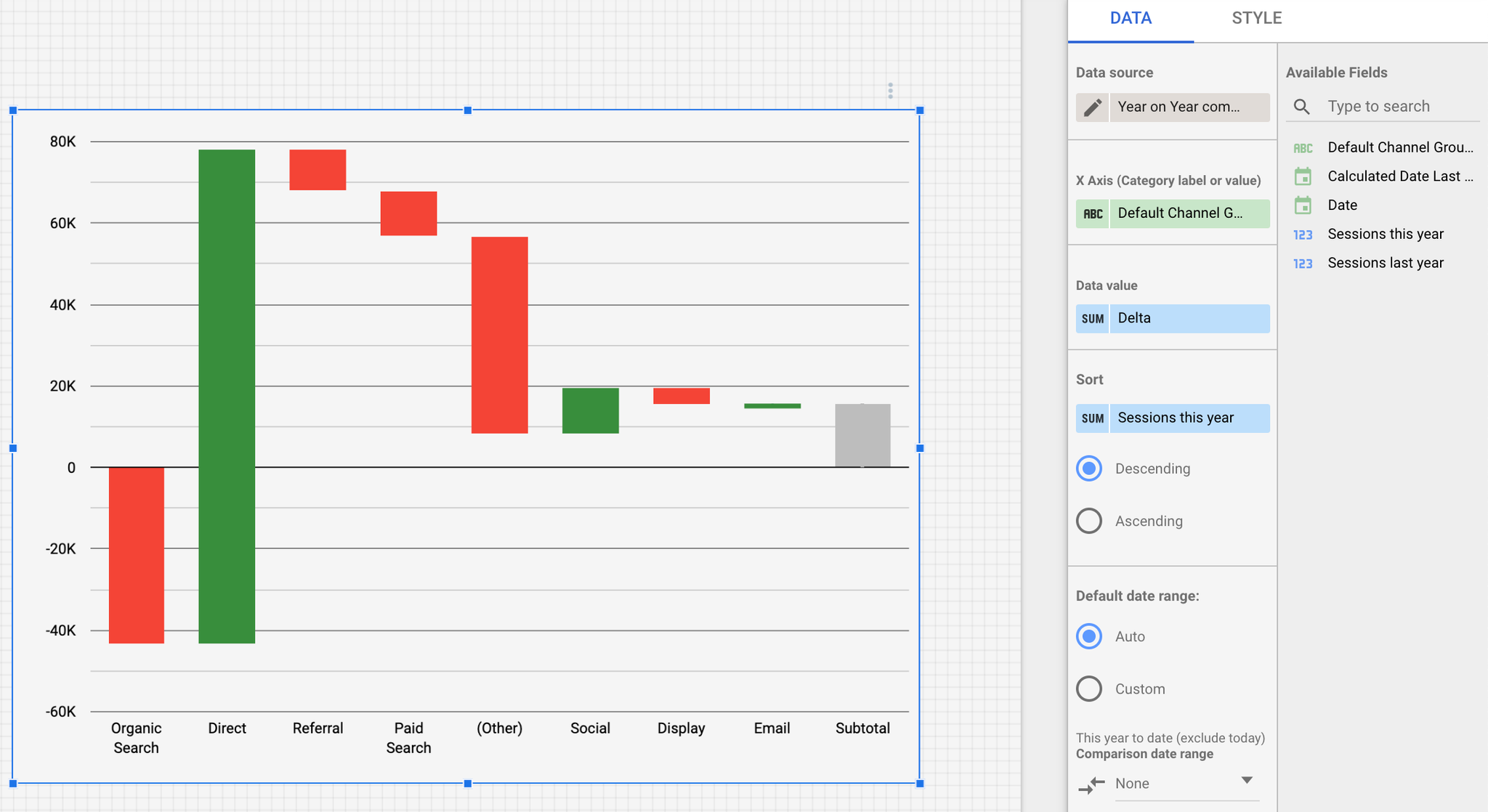Select Ascending sort order
1488x812 pixels.
pyautogui.click(x=1089, y=521)
